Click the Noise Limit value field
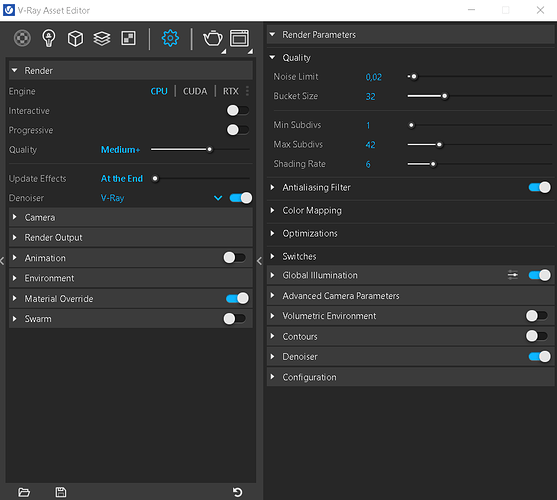Screen dimensions: 557x500 coord(374,77)
